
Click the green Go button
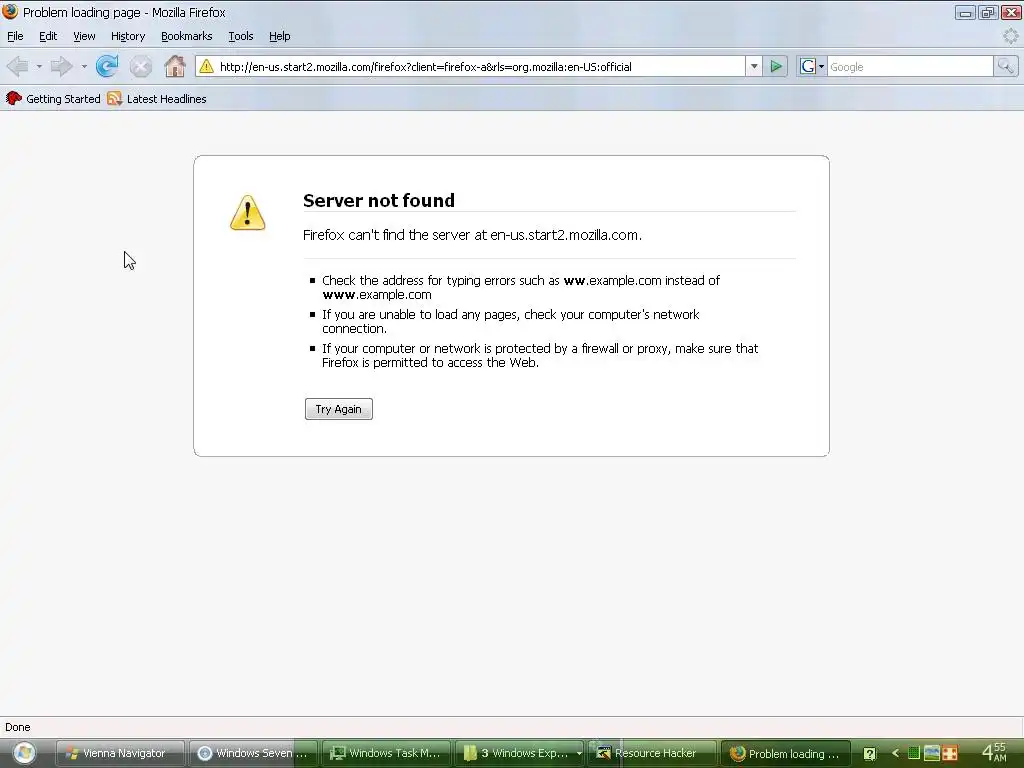tap(775, 67)
